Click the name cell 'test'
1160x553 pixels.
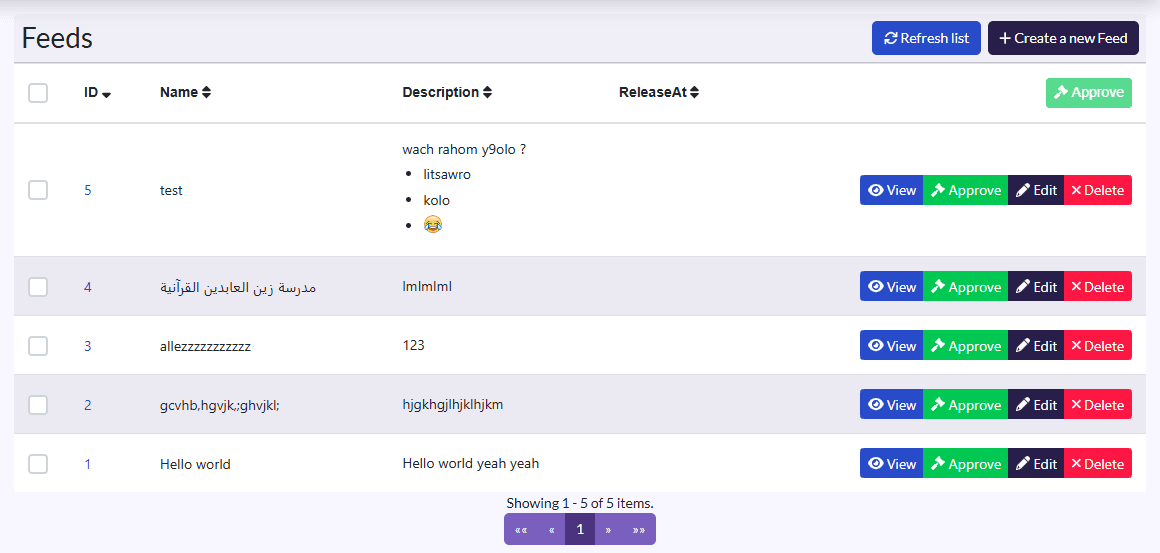171,190
